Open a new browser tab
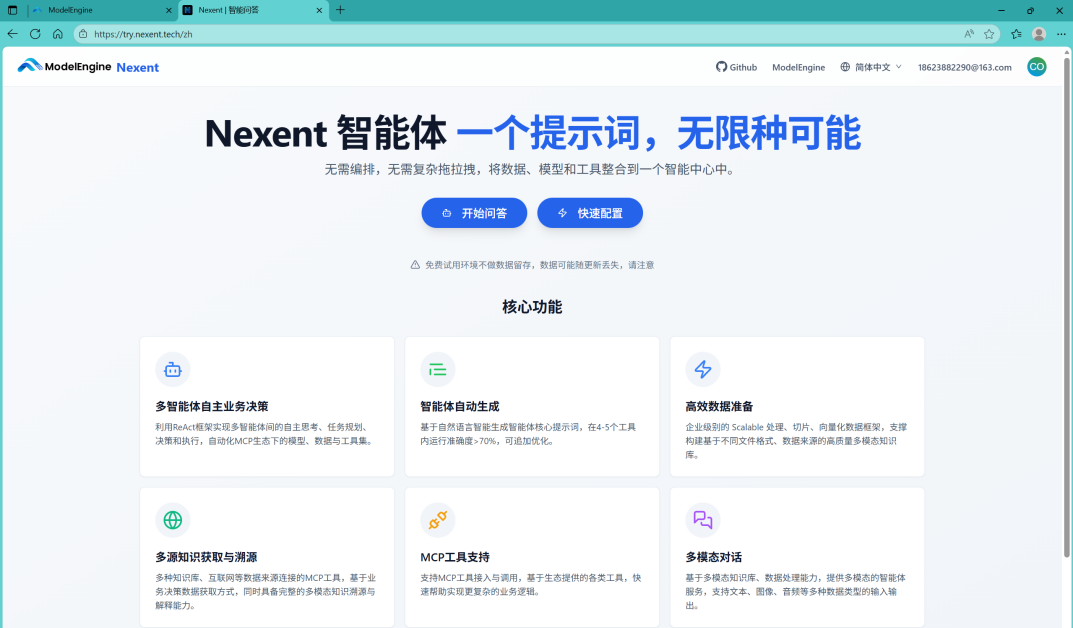This screenshot has width=1073, height=628. point(340,10)
